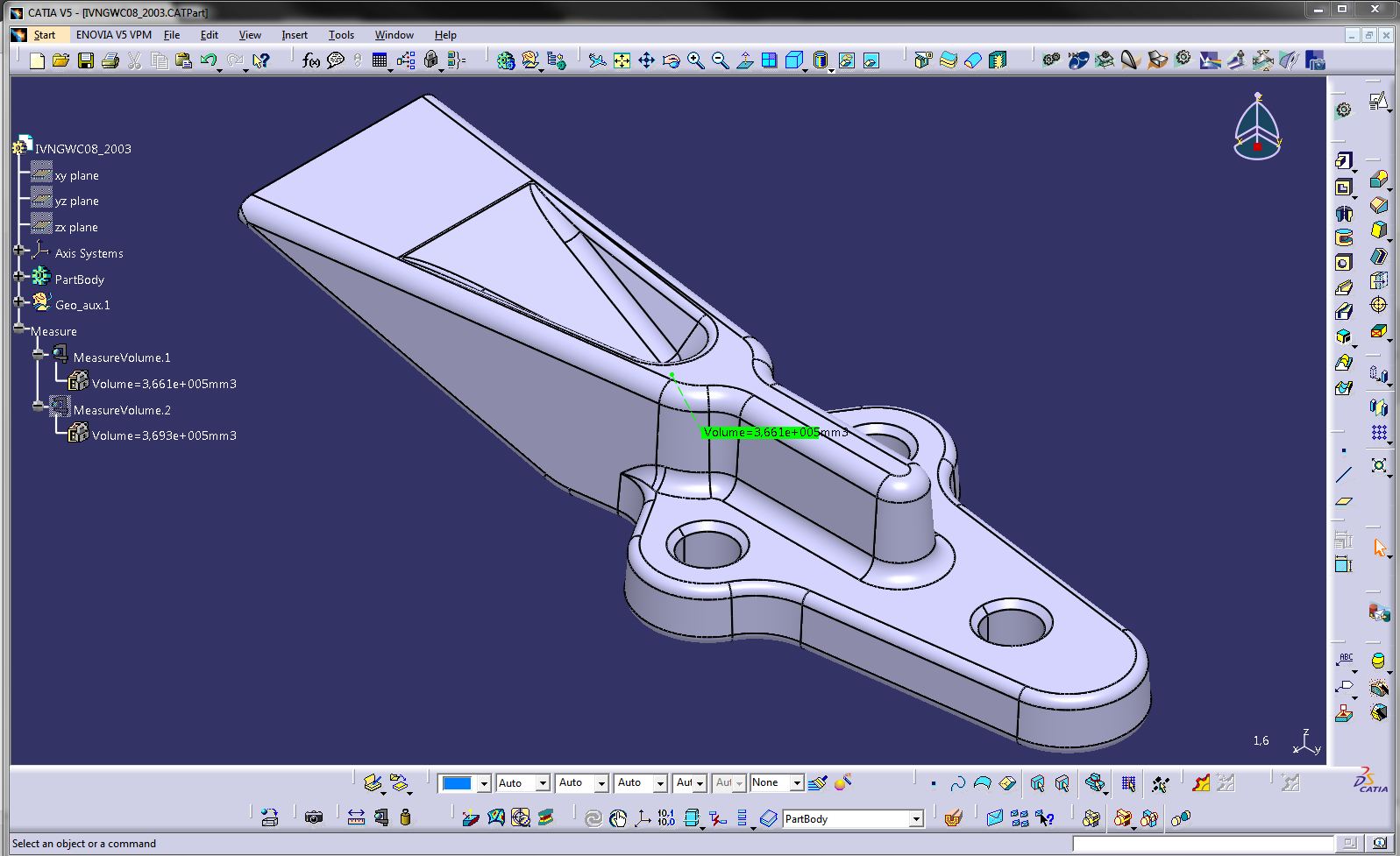Screen dimensions: 1400x856
Task: Select the zx plane in the tree
Action: click(x=76, y=227)
